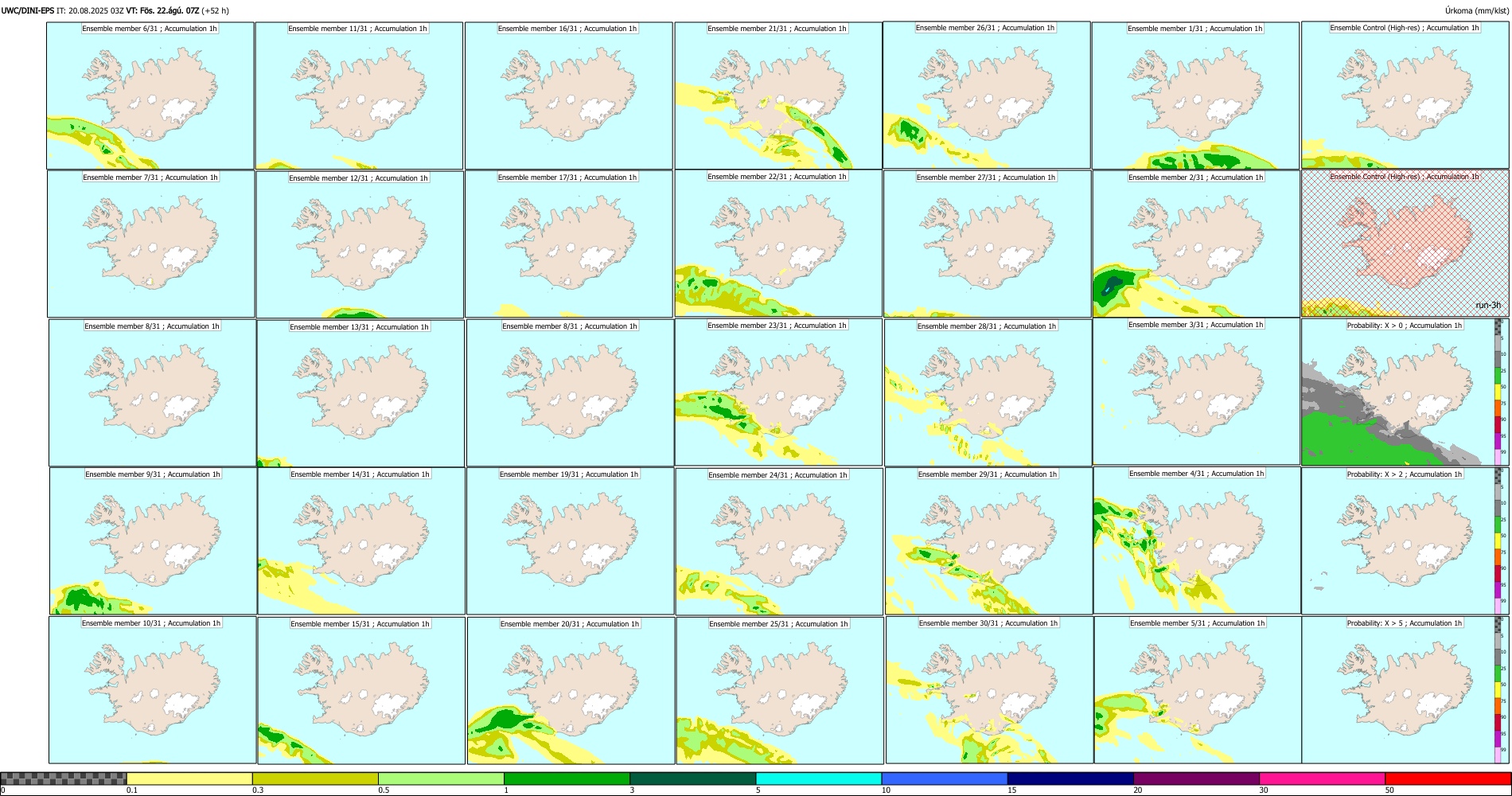Open the Ensemble member 27/31 map
Viewport: 1512px width, 796px height.
pos(988,244)
